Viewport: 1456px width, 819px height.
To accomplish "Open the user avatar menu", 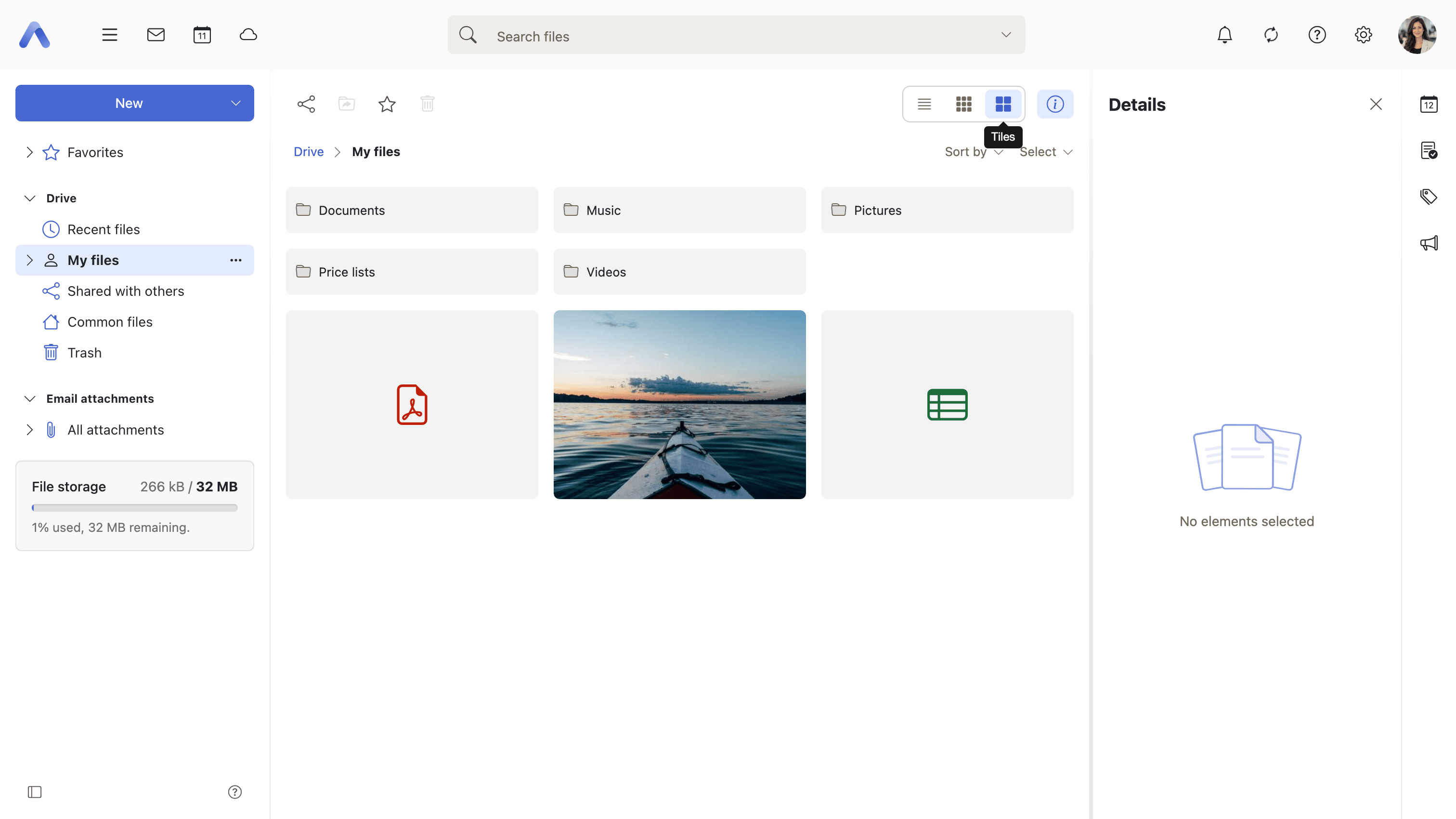I will (x=1417, y=35).
